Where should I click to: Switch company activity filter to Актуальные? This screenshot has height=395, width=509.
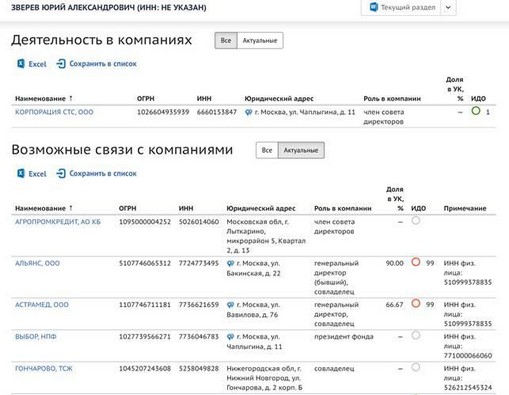(x=260, y=41)
